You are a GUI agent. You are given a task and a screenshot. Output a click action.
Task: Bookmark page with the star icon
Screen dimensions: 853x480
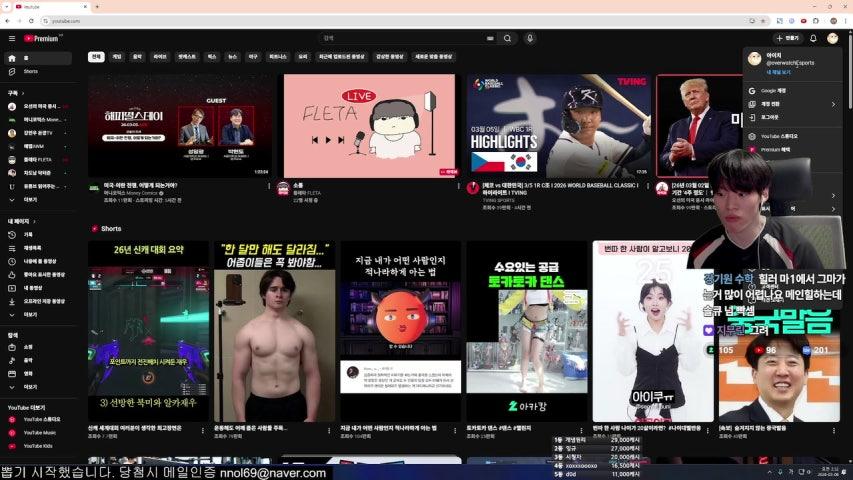coord(763,20)
